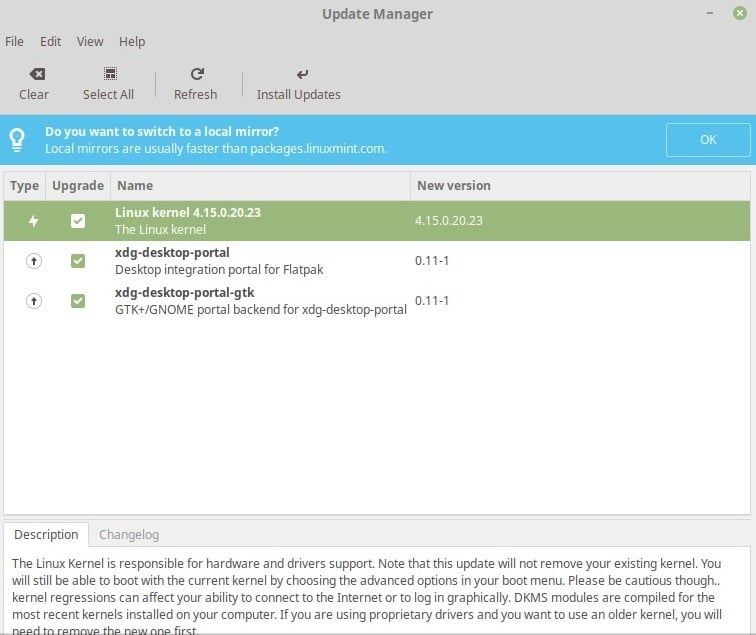Select the xdg-desktop-portal package name

[x=172, y=253]
